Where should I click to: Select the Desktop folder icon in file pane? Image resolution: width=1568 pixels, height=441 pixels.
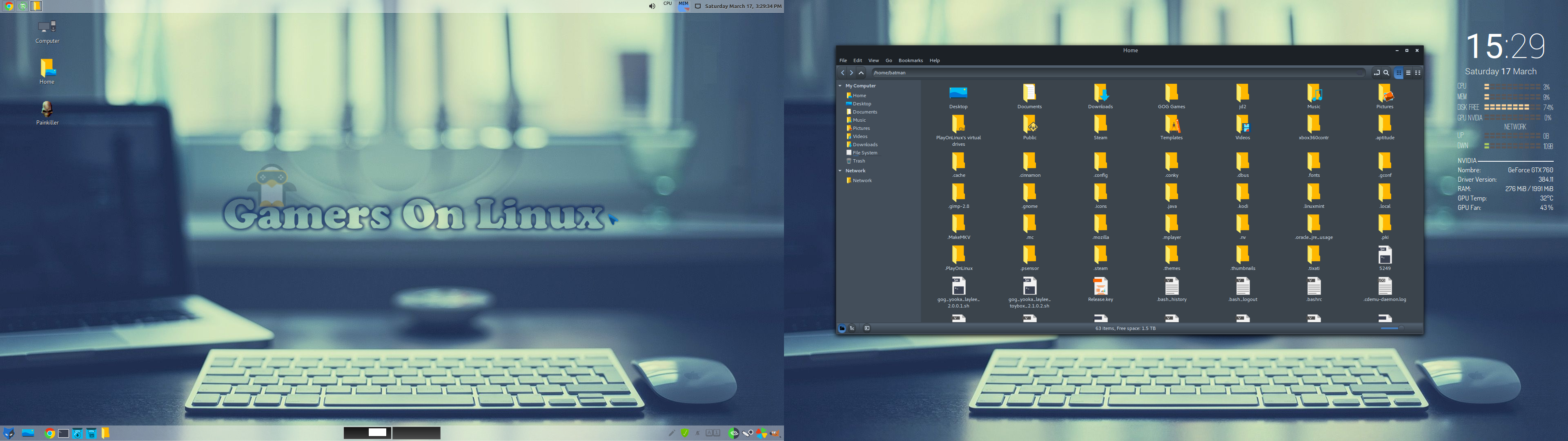coord(958,97)
